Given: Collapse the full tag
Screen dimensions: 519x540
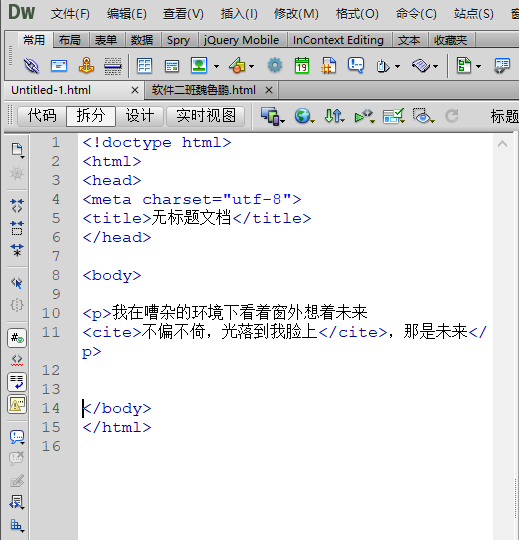Looking at the screenshot, I should point(17,206).
